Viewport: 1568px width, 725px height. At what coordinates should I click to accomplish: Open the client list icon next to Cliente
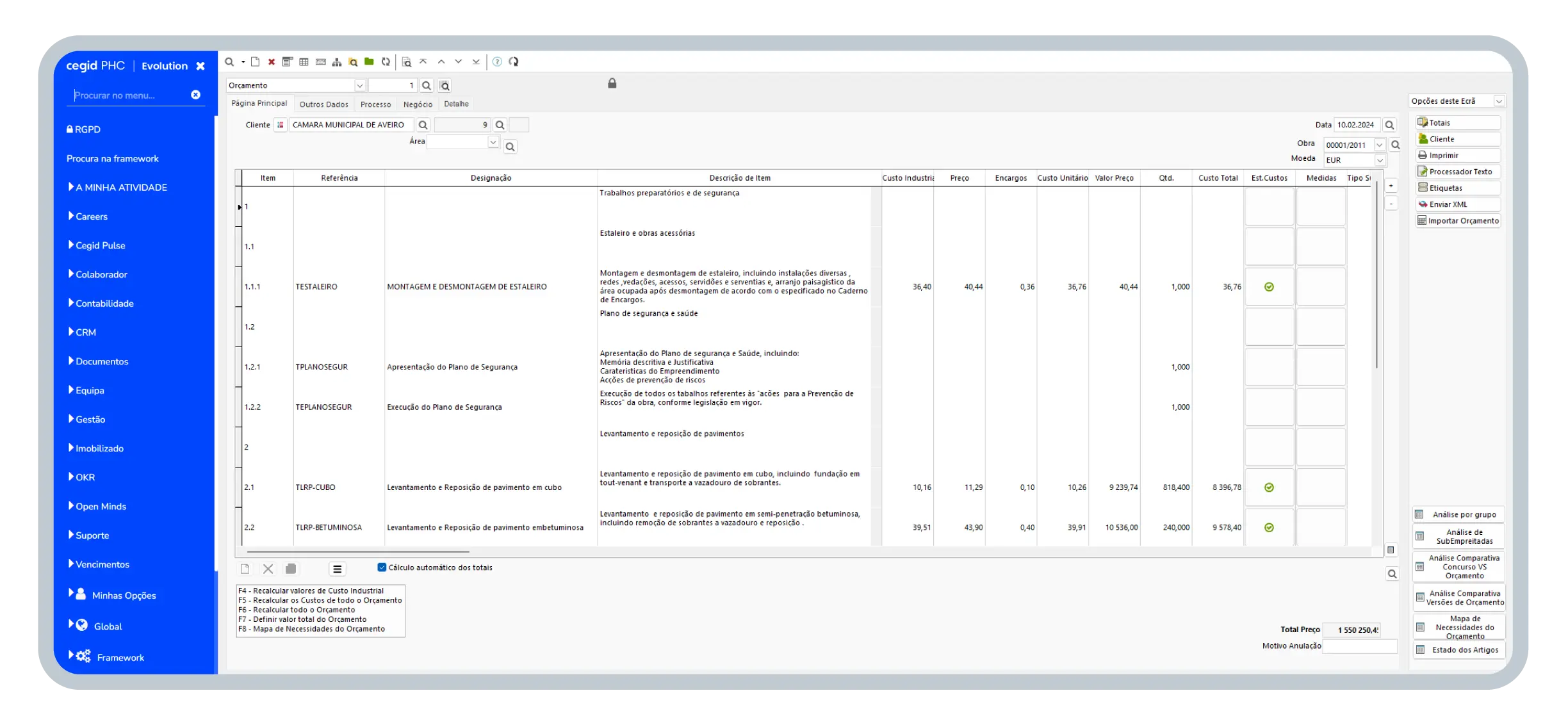pyautogui.click(x=280, y=125)
